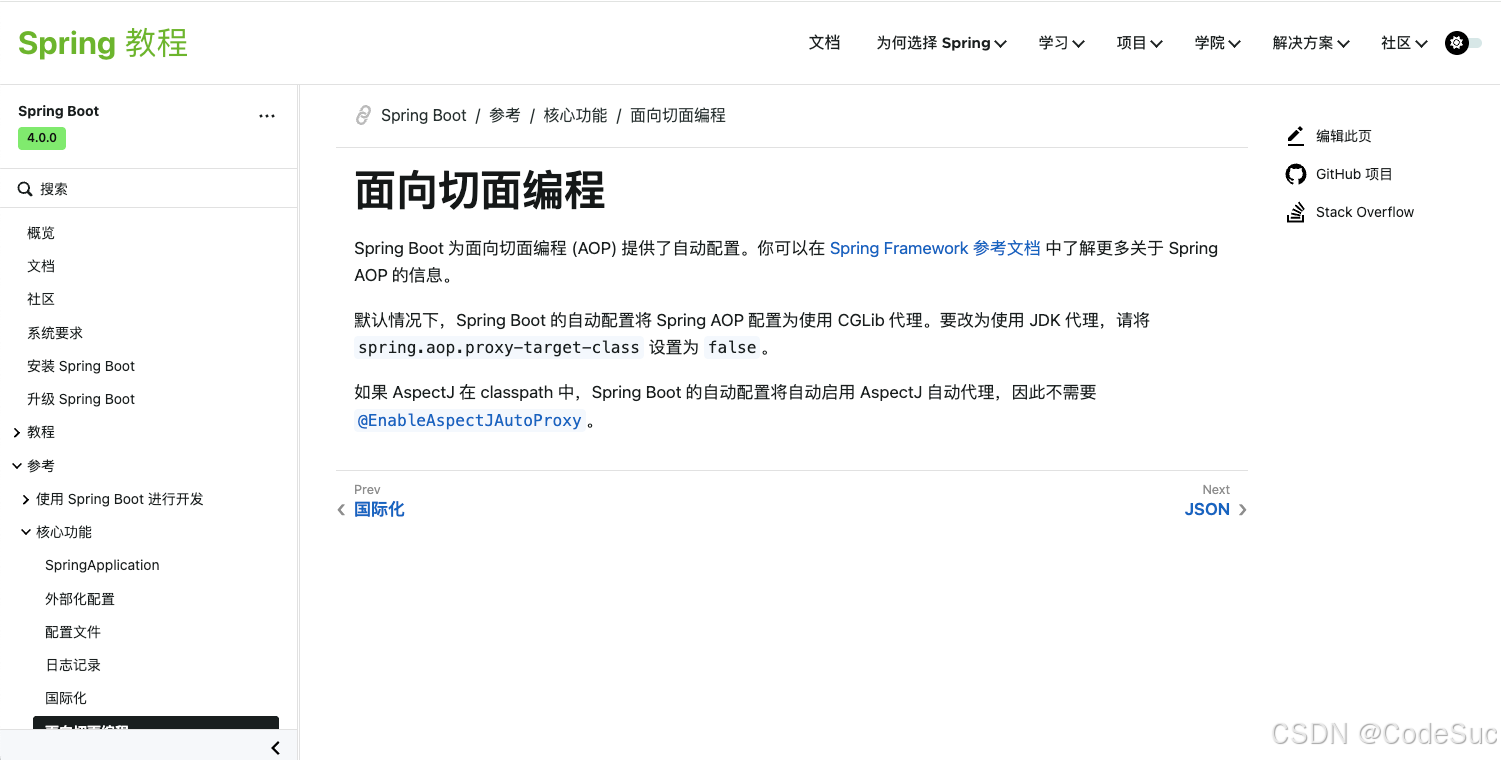Open 社区 in the sidebar list
Viewport: 1501px width, 760px height.
click(x=41, y=299)
